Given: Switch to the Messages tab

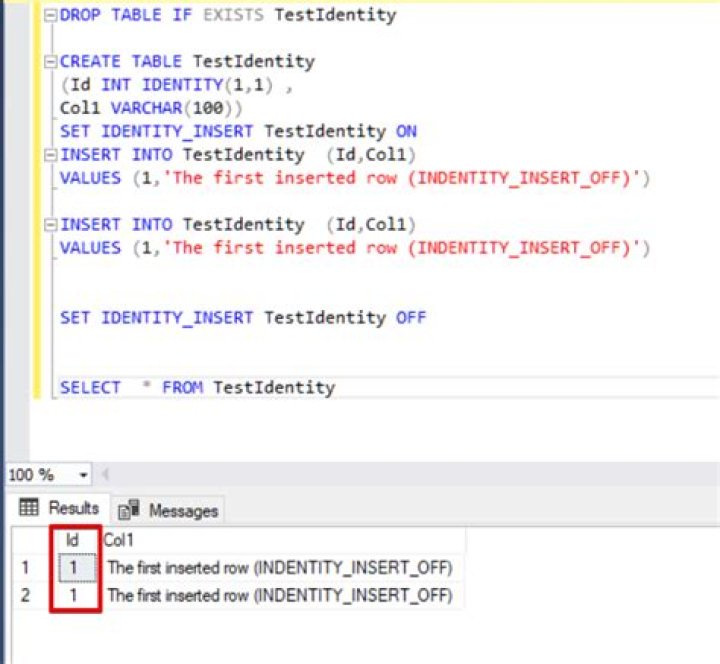Looking at the screenshot, I should pos(170,510).
